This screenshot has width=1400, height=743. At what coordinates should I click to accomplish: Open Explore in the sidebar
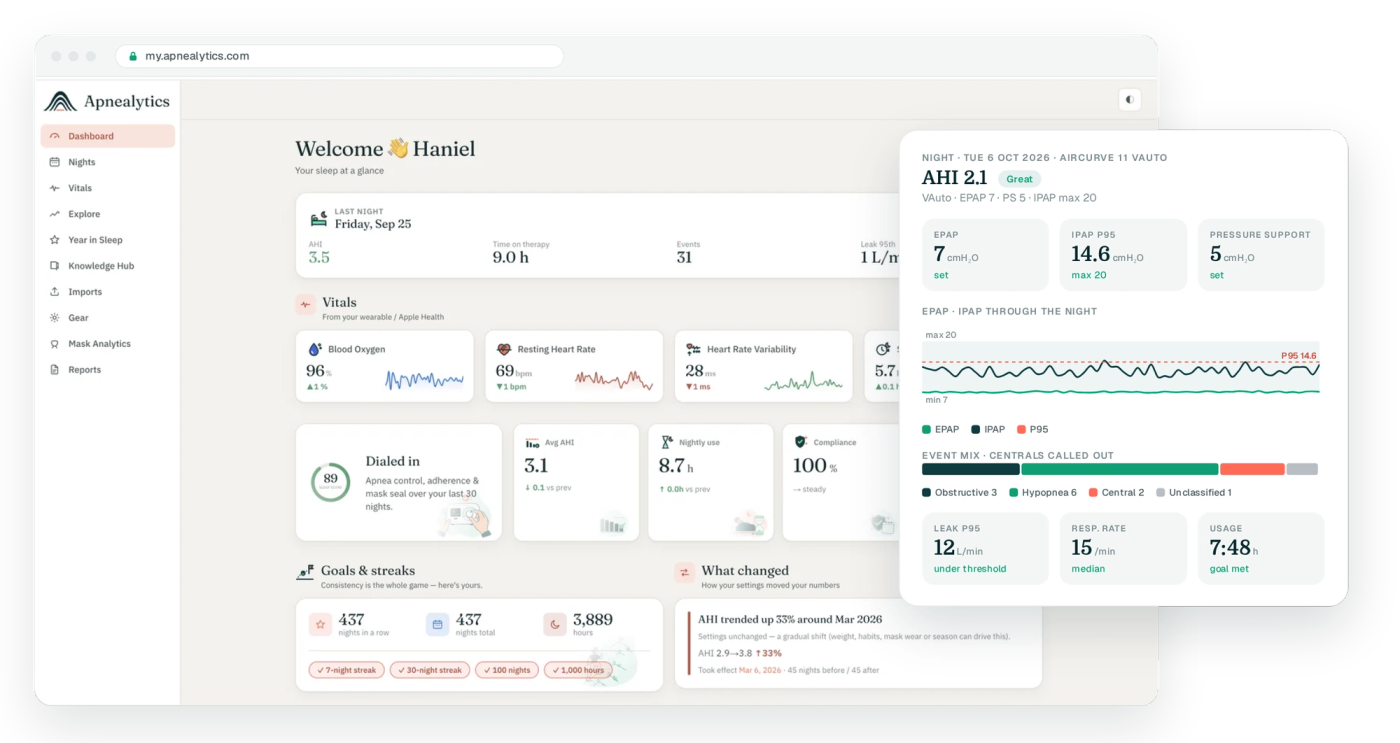pyautogui.click(x=108, y=214)
